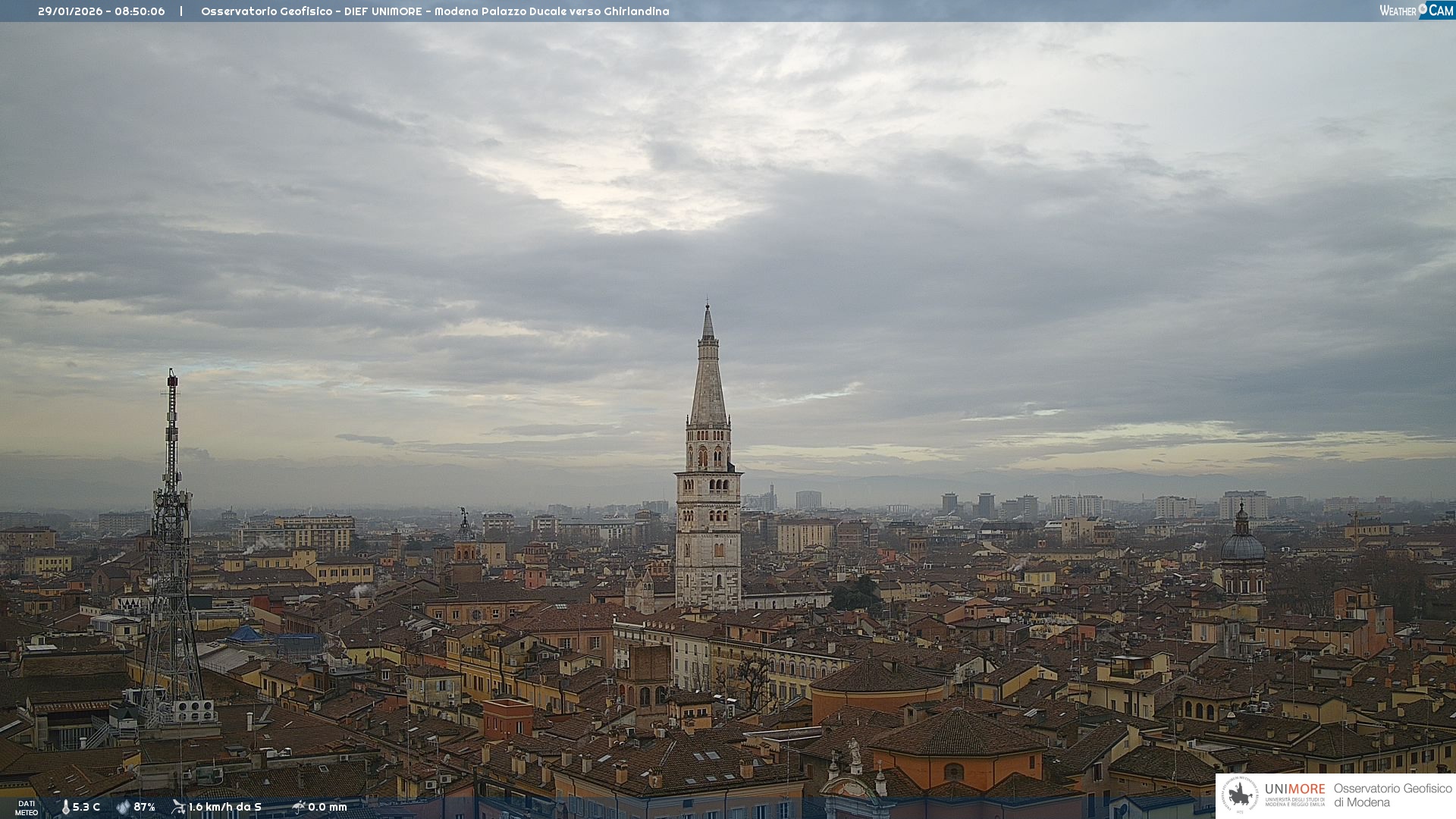The width and height of the screenshot is (1456, 819).
Task: Click the WeatherCam camera lens icon
Action: 1423,8
